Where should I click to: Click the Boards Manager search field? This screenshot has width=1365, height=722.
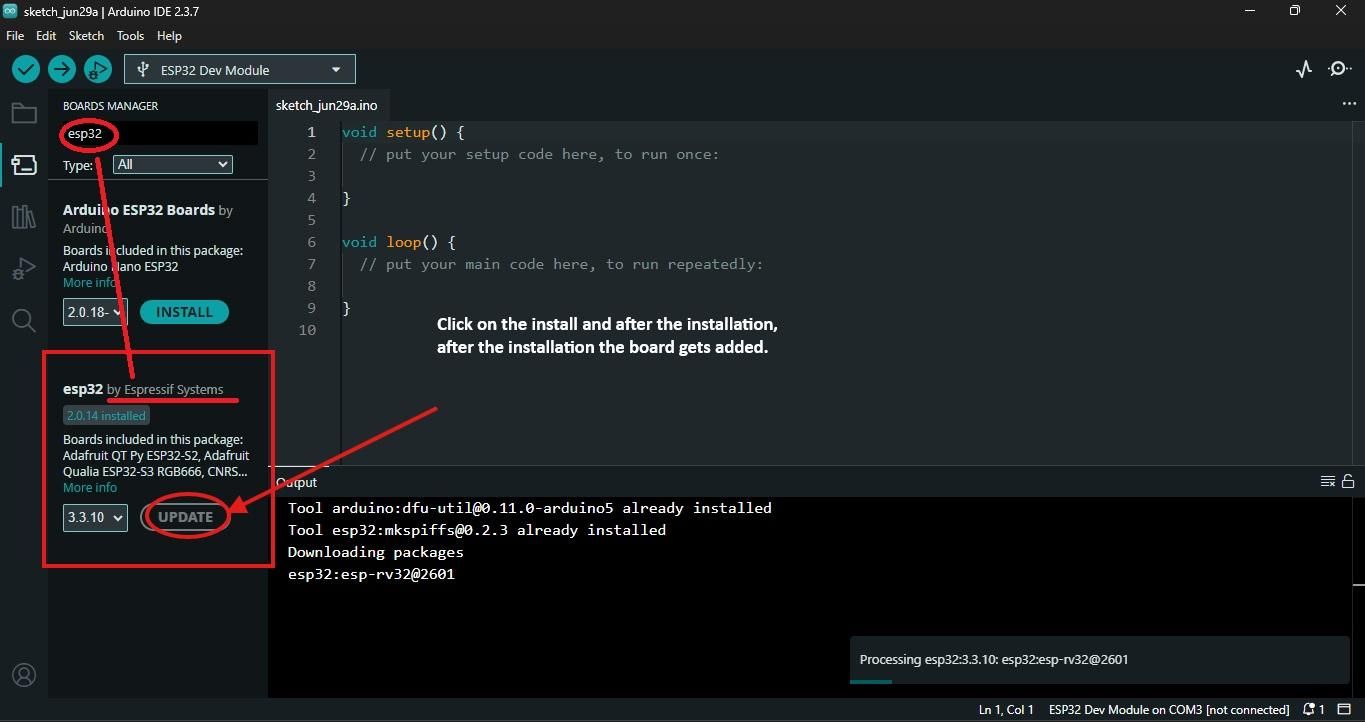click(x=160, y=133)
